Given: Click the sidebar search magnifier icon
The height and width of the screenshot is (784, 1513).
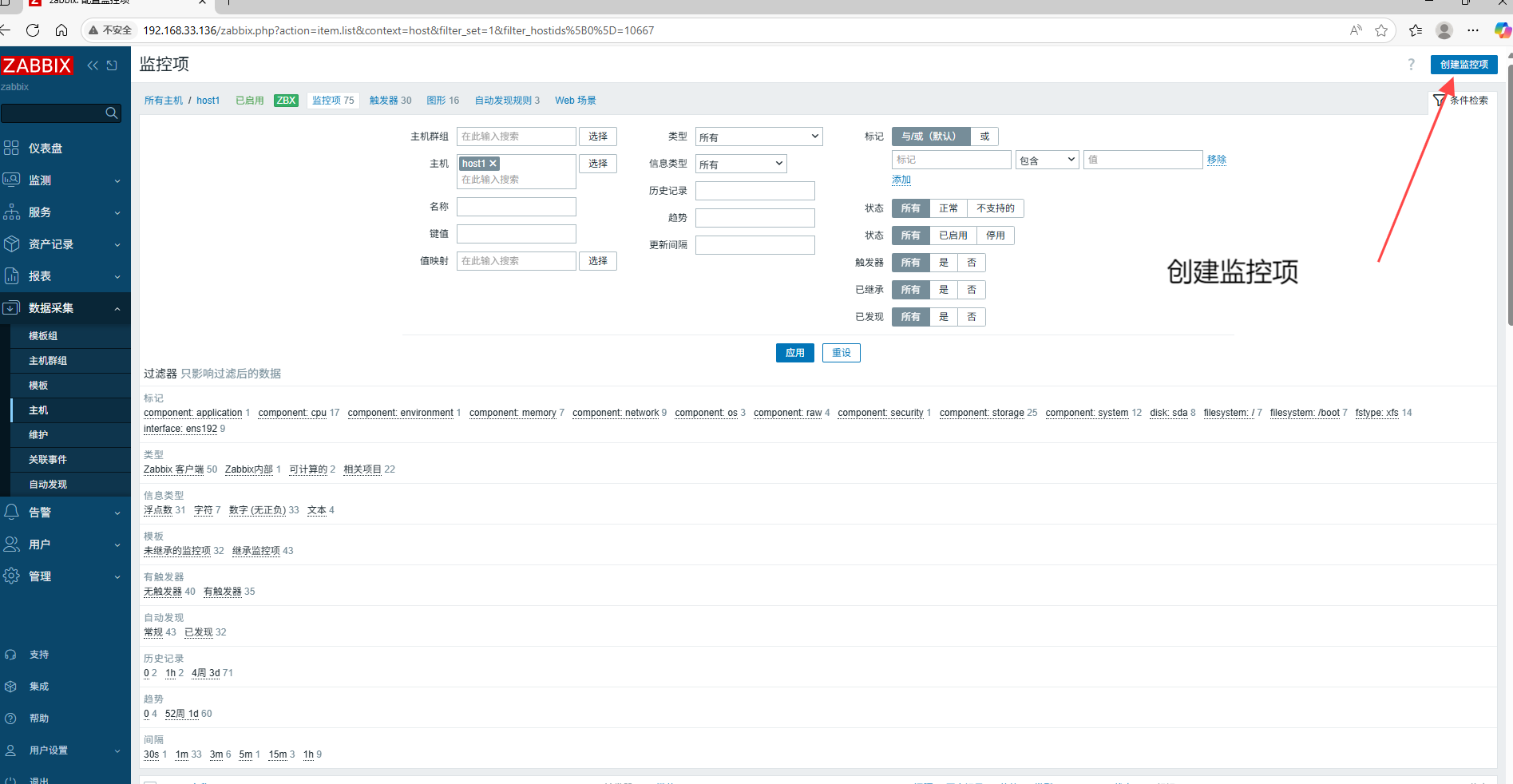Looking at the screenshot, I should coord(112,113).
